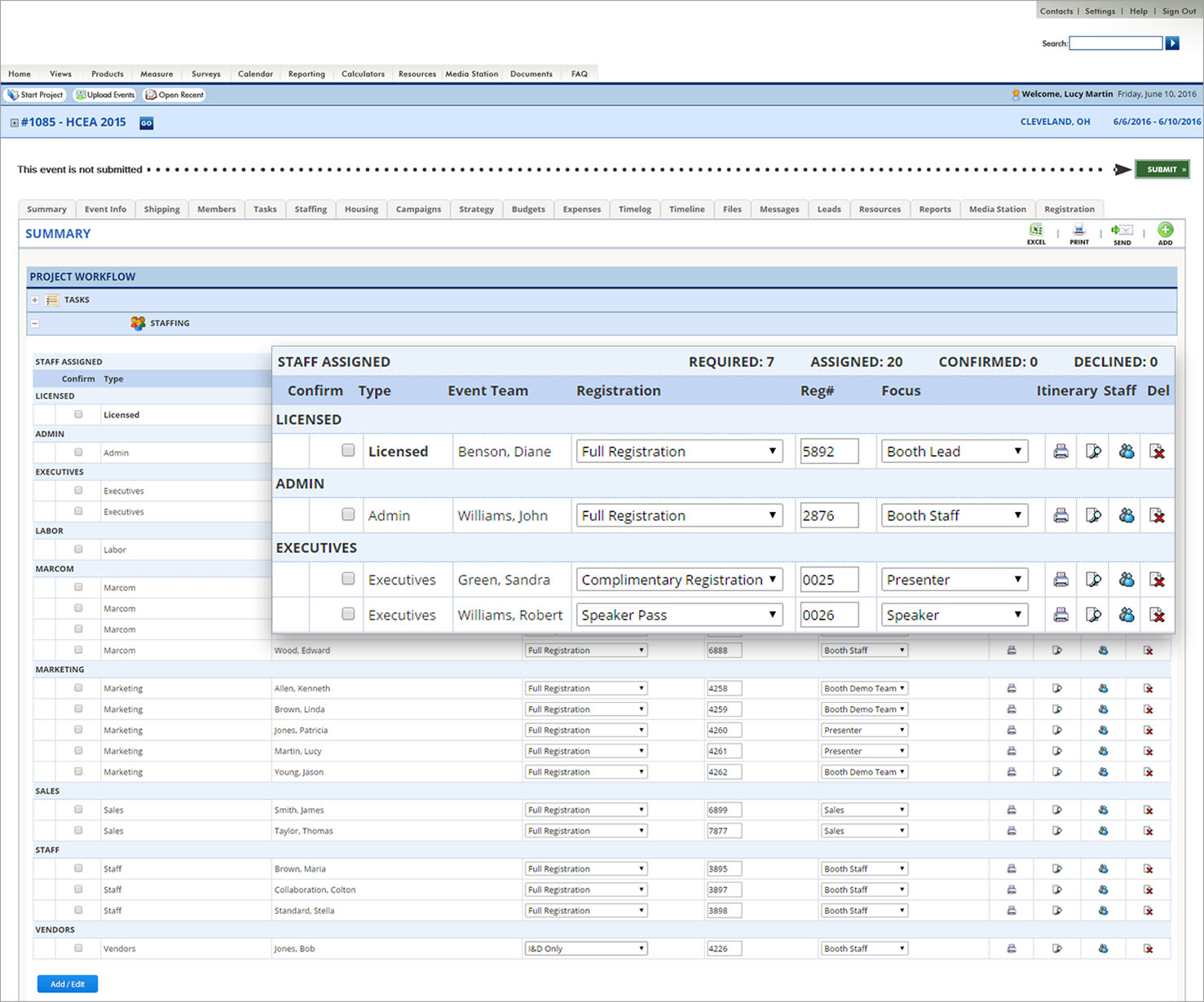Click the Add / Edit button
1204x1002 pixels.
[68, 984]
